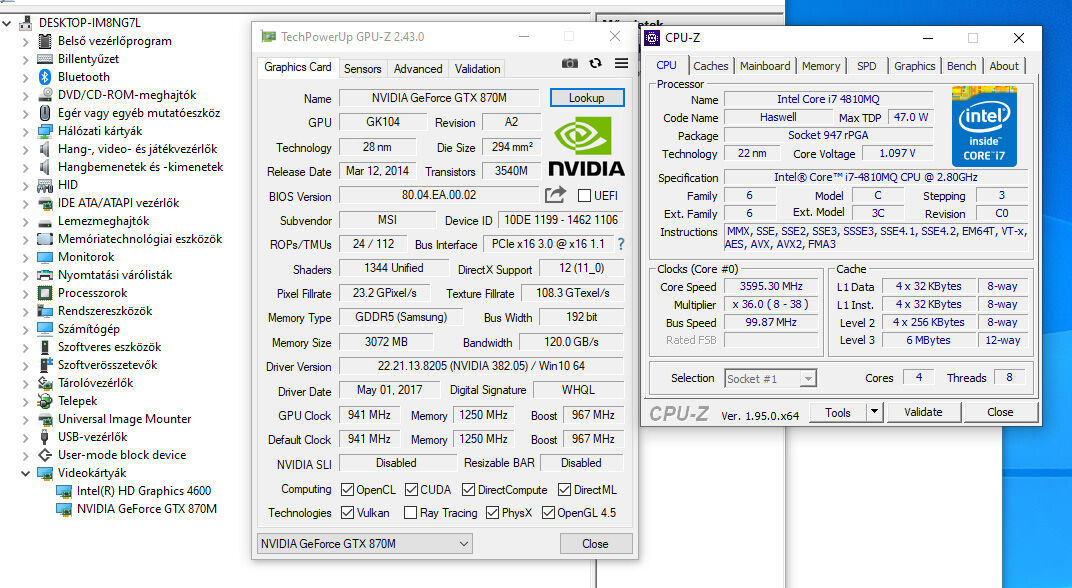Open the GPU-Z hamburger menu
The height and width of the screenshot is (588, 1072).
click(621, 64)
